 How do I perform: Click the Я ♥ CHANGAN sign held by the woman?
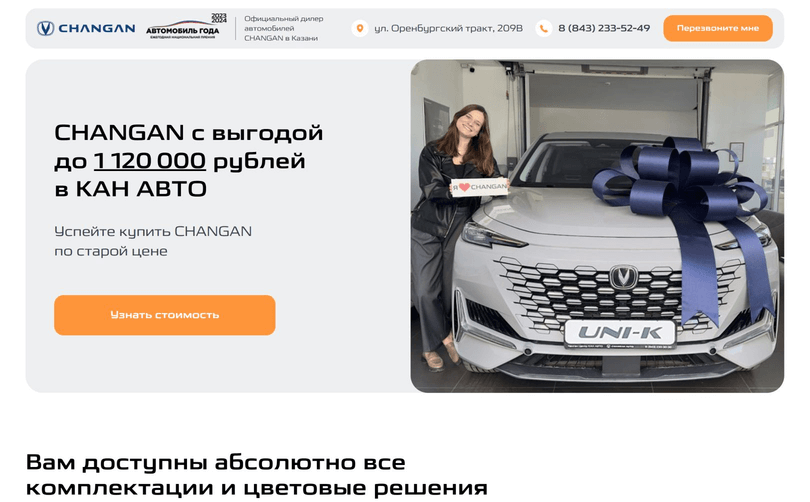tap(479, 187)
